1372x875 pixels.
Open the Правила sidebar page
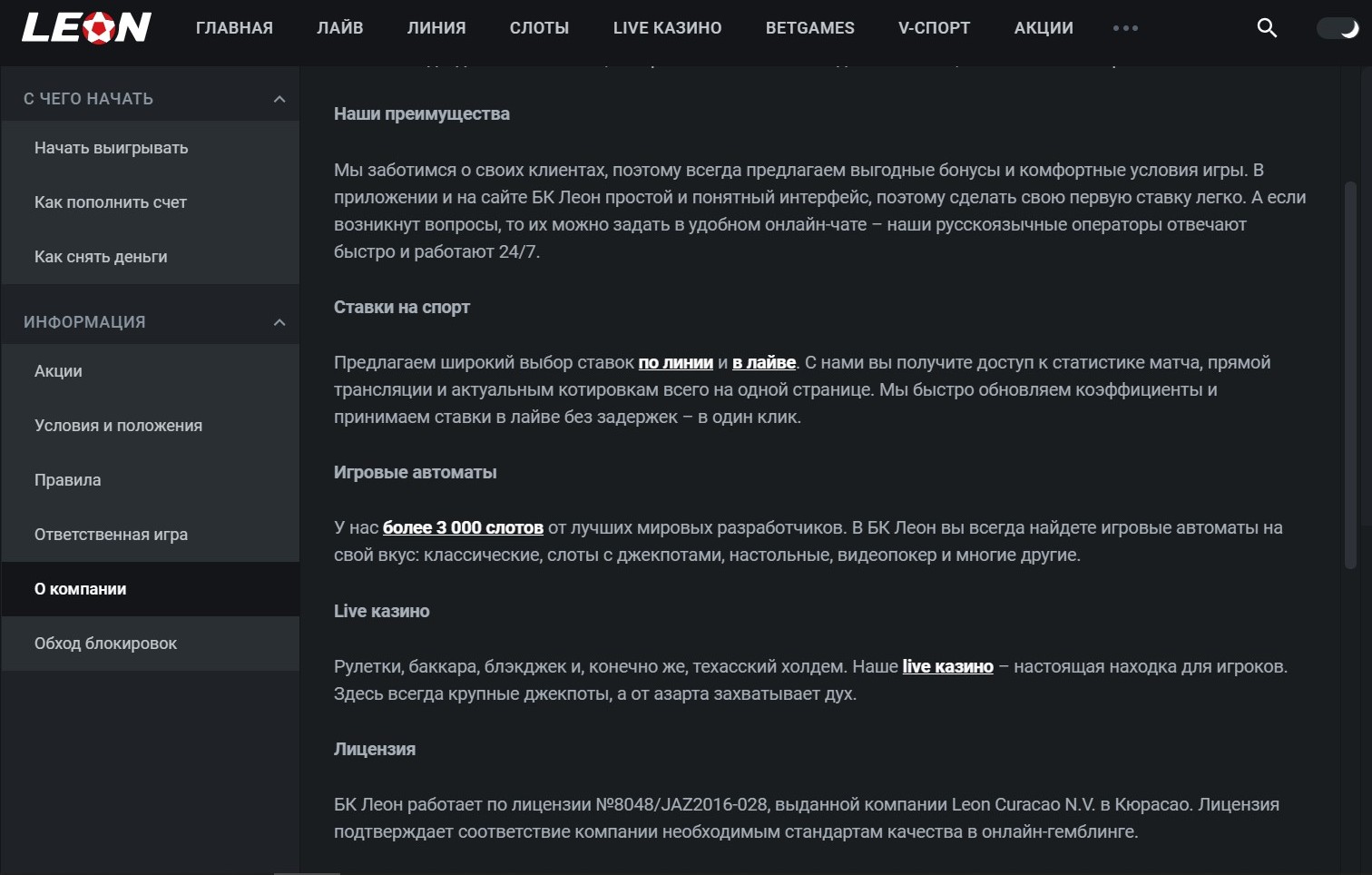click(151, 480)
